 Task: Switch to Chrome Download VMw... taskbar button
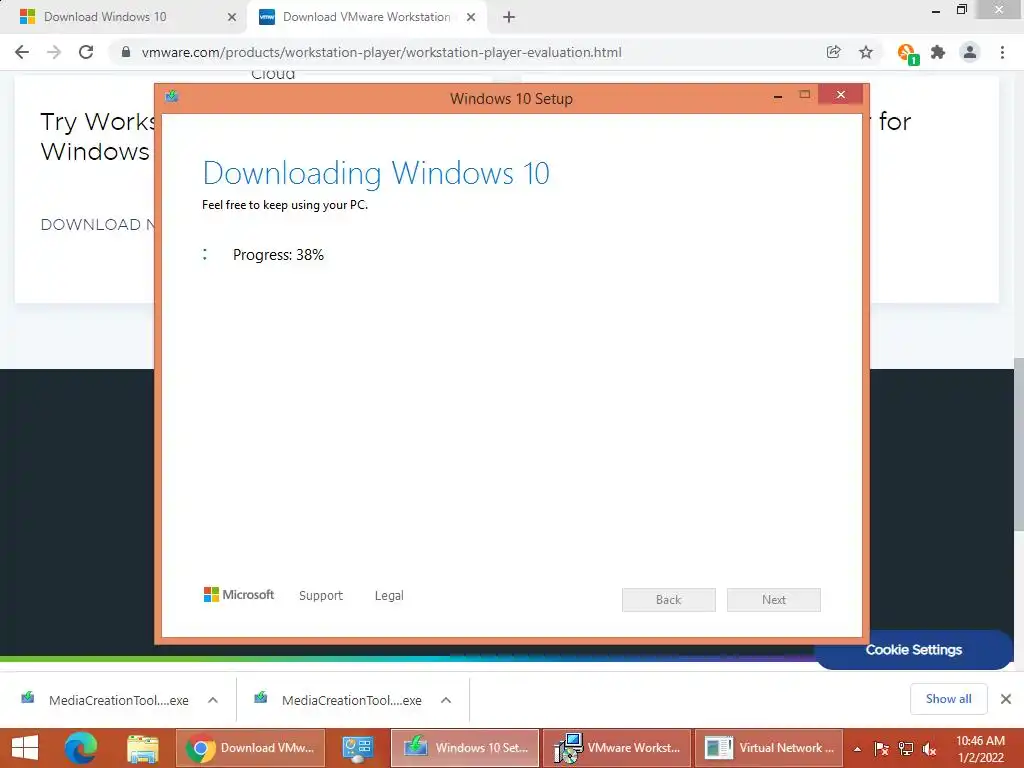(250, 748)
